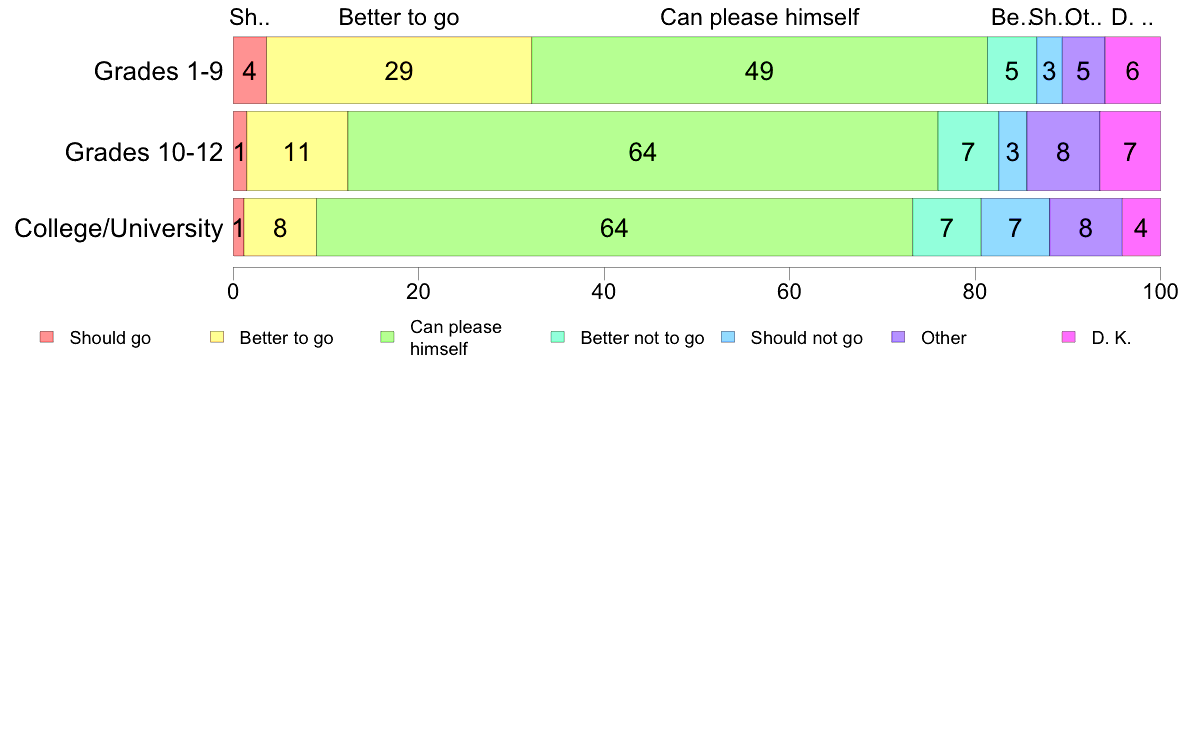The height and width of the screenshot is (736, 1188).
Task: Click the Better not to go legend swatch
Action: tap(558, 337)
